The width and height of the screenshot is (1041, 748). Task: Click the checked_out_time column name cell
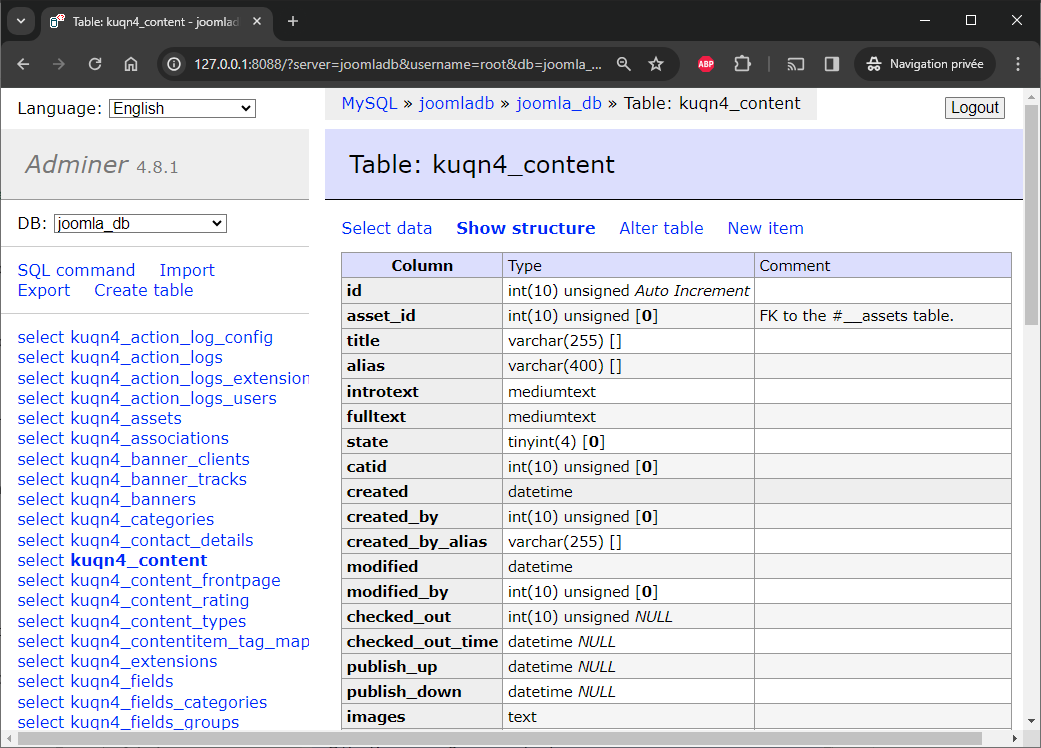[422, 642]
